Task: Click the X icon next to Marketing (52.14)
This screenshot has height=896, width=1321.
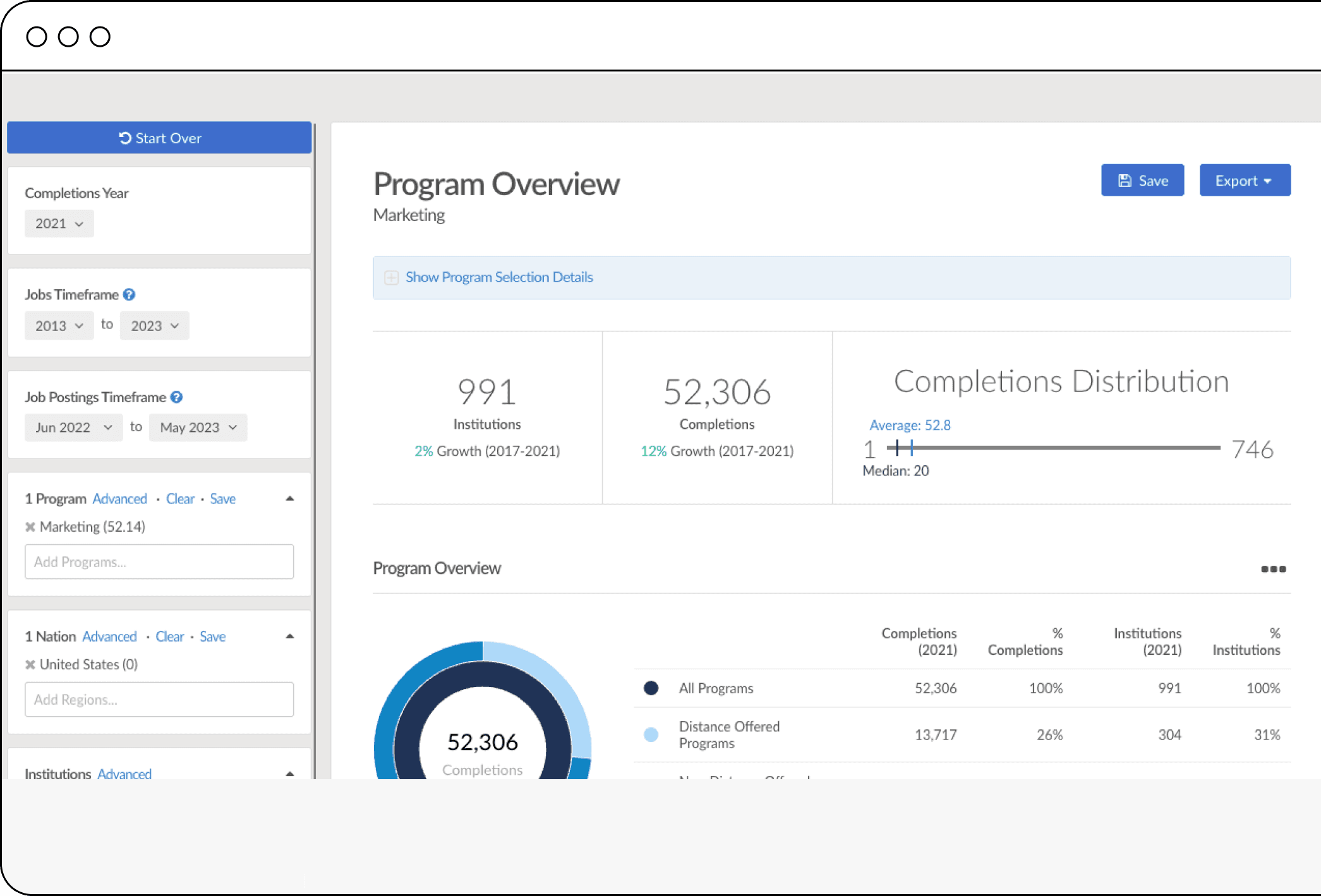Action: click(30, 526)
